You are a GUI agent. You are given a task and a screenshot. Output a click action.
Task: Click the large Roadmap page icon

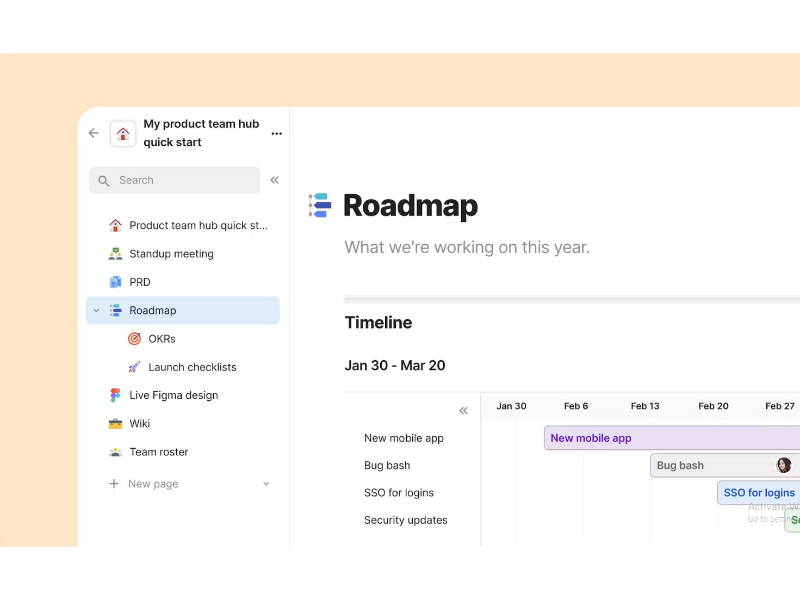[x=320, y=205]
